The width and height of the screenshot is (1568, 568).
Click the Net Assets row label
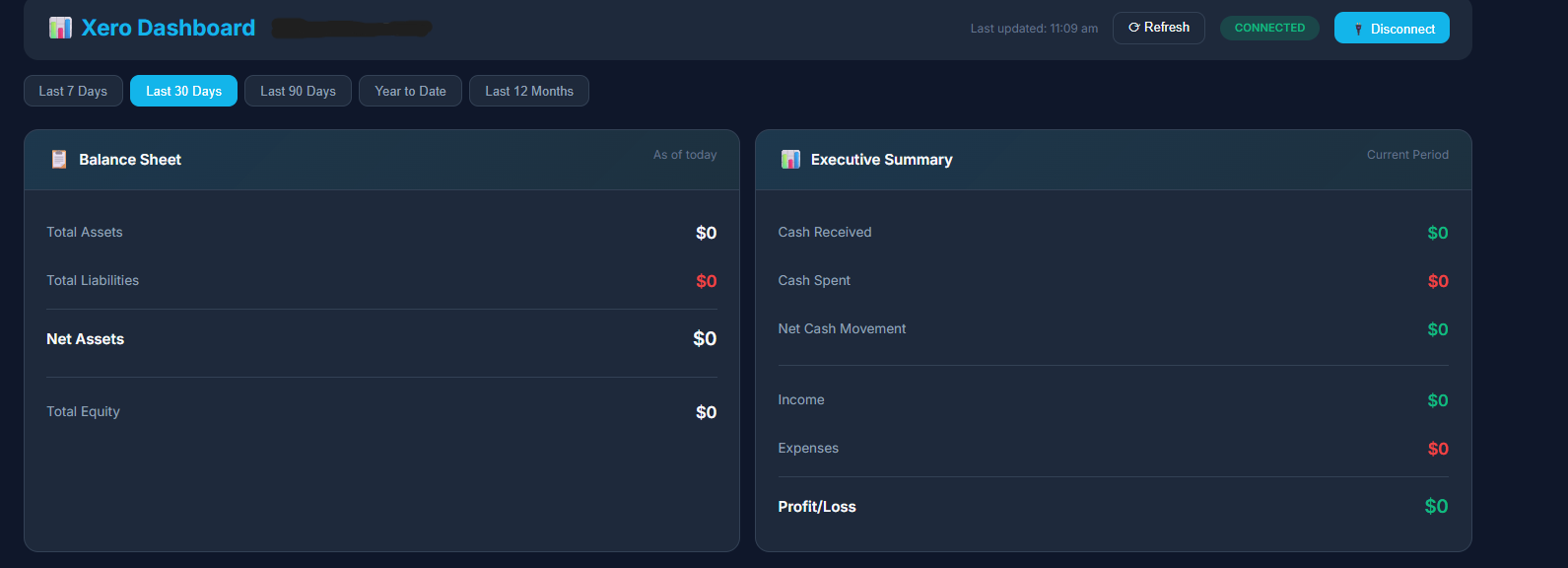[86, 339]
